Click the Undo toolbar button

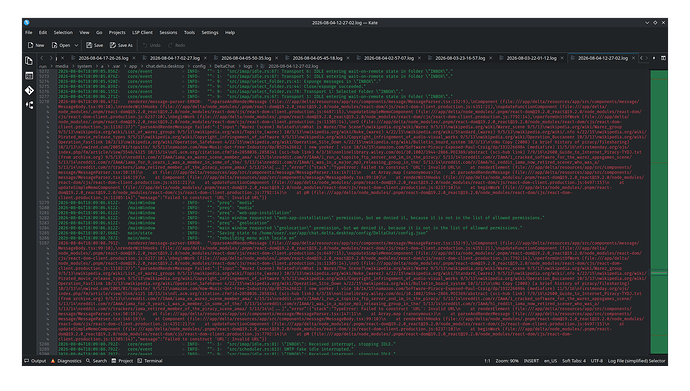(x=152, y=45)
